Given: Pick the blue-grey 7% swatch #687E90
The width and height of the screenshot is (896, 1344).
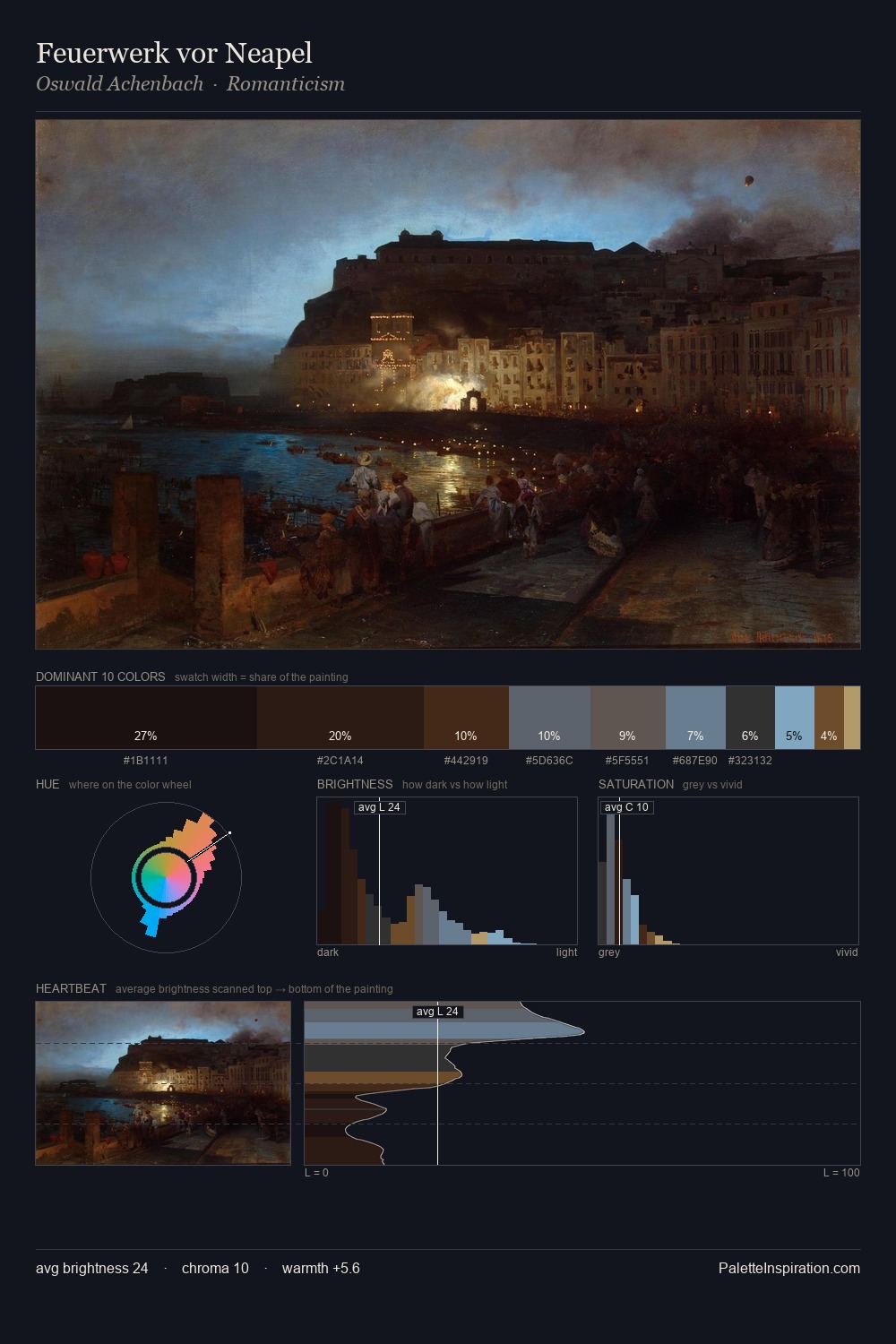Looking at the screenshot, I should [695, 718].
